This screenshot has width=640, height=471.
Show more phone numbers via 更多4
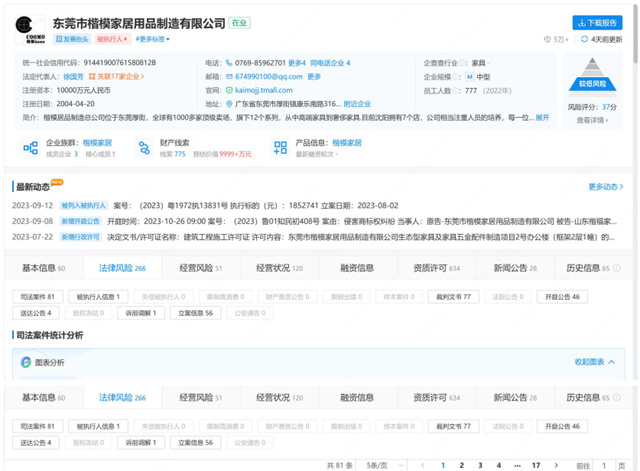(x=297, y=63)
